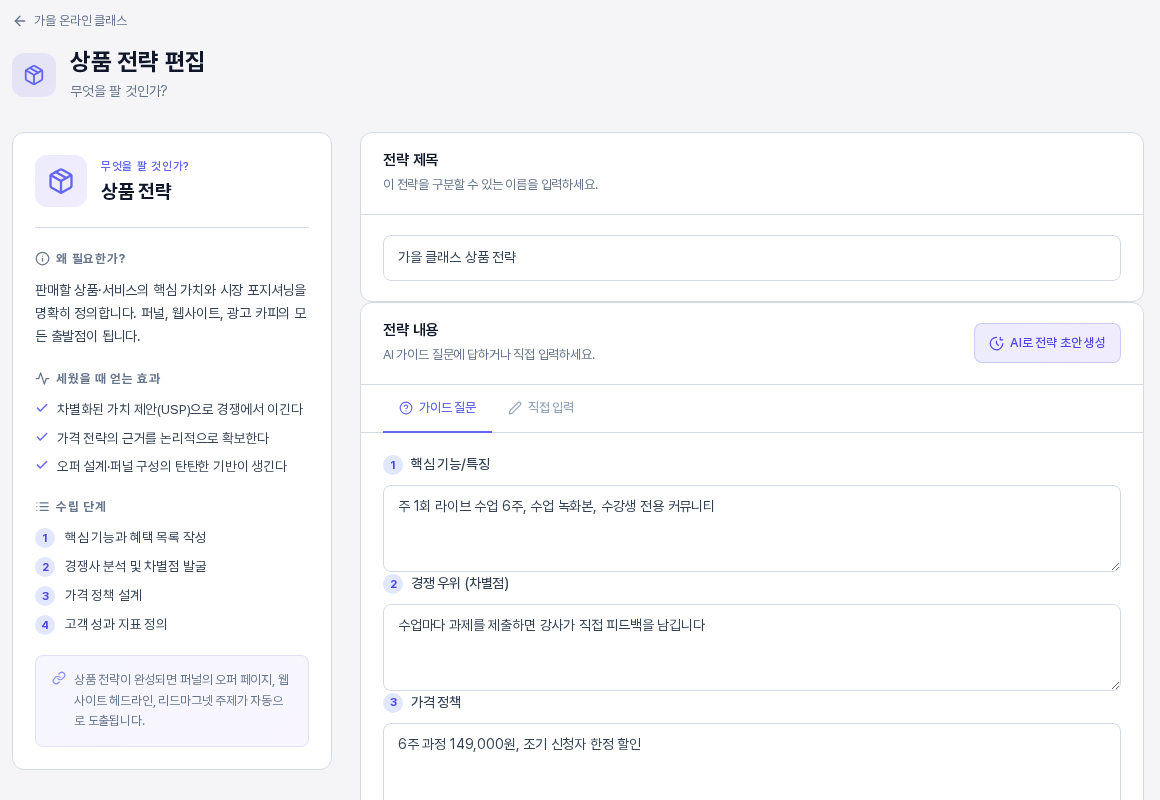The height and width of the screenshot is (800, 1160).
Task: Click into the 경쟁 우위 (차별점) textarea
Action: (752, 648)
